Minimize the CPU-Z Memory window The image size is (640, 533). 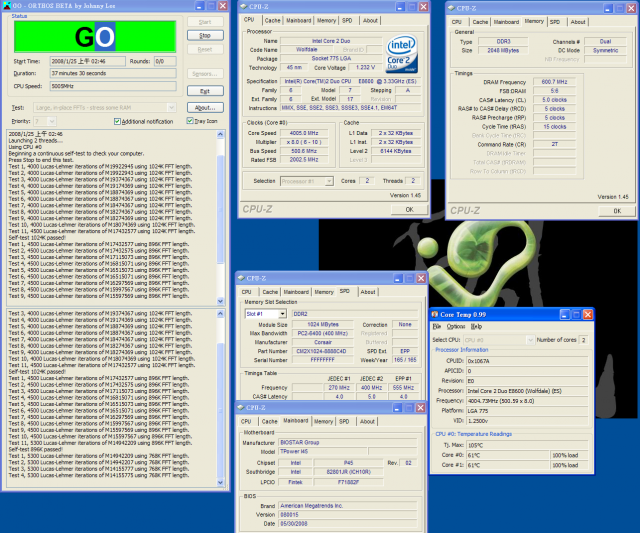608,8
